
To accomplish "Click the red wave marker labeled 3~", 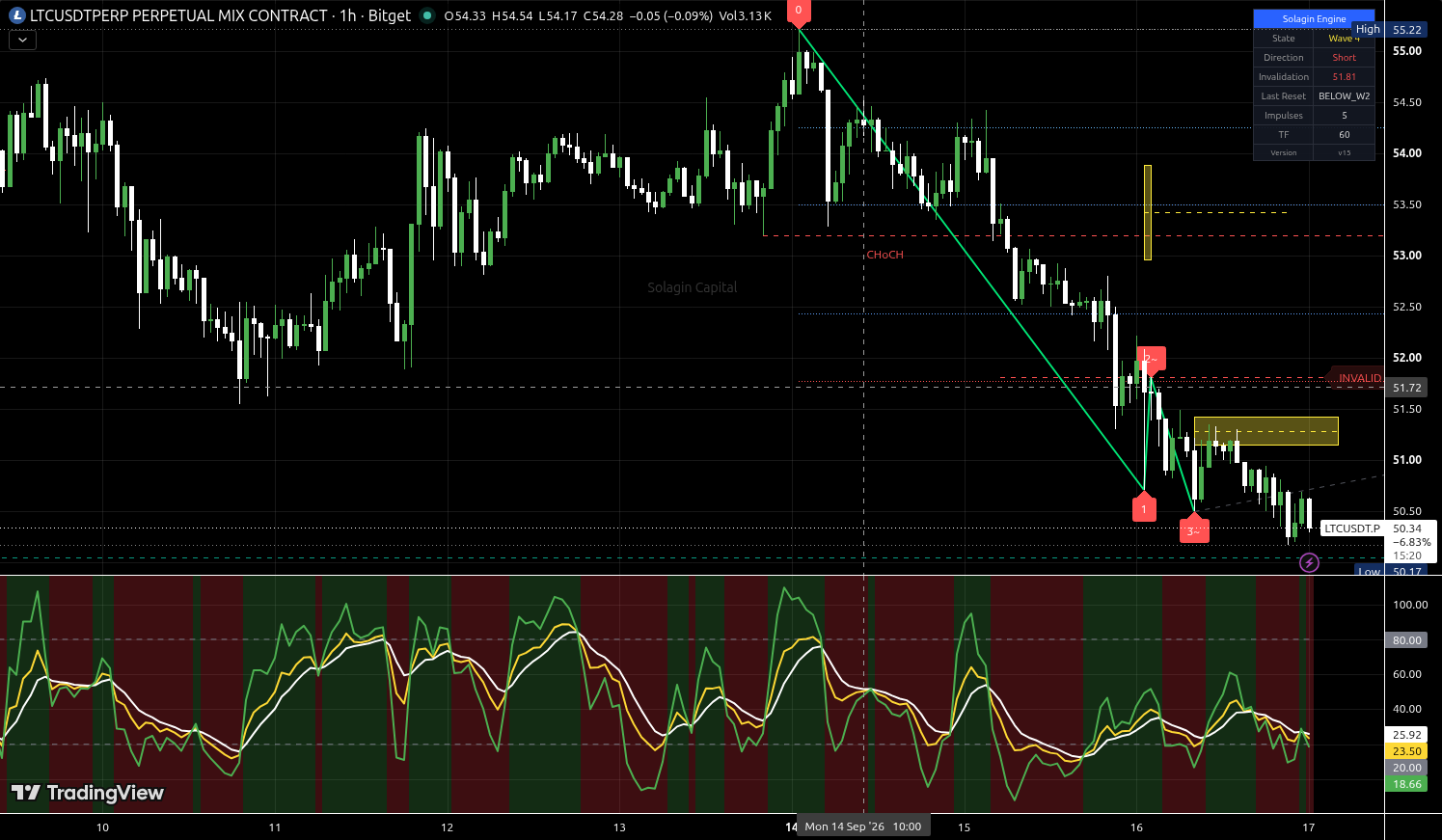I will click(1194, 529).
